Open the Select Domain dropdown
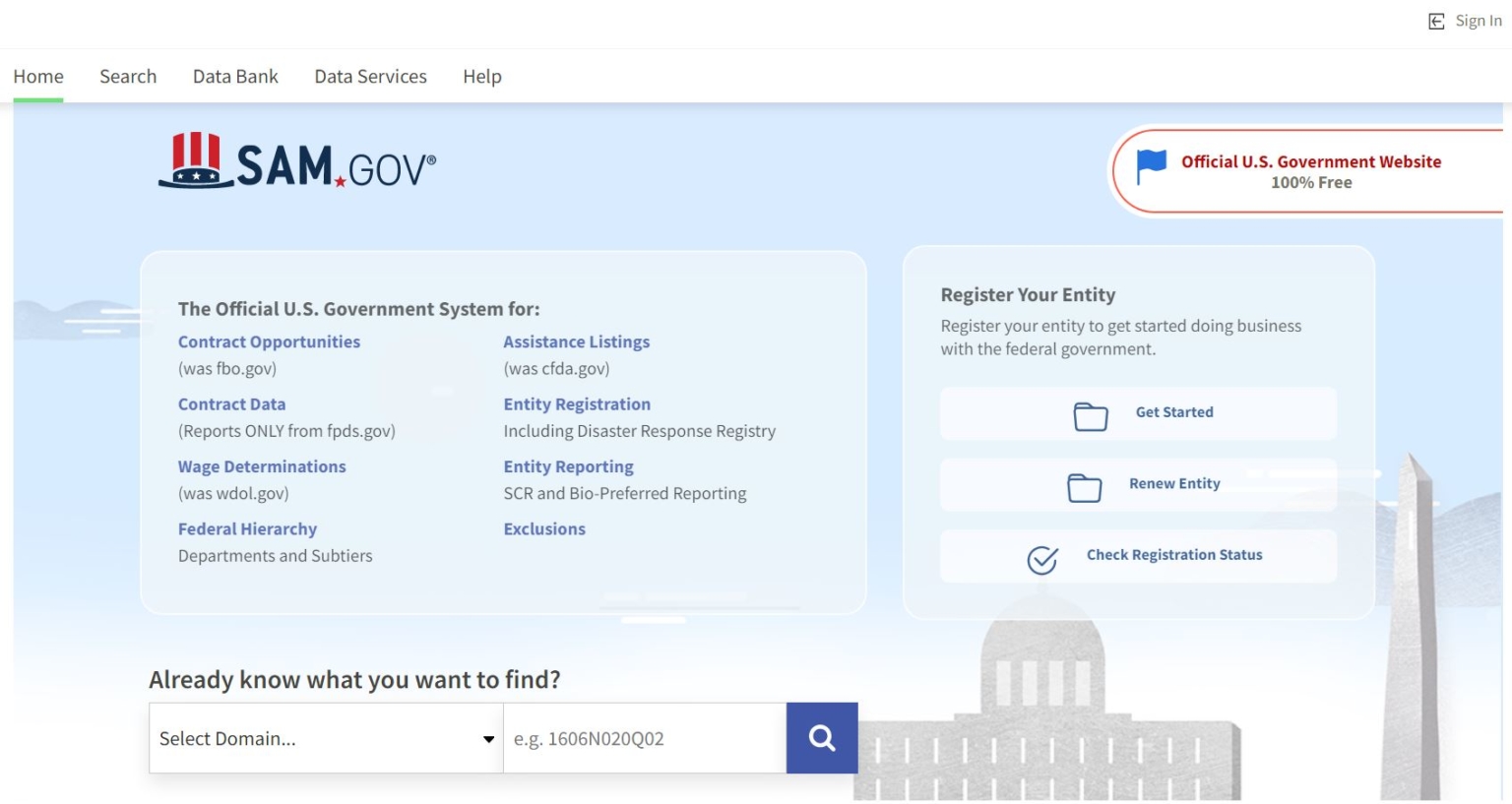This screenshot has width=1512, height=804. (326, 738)
